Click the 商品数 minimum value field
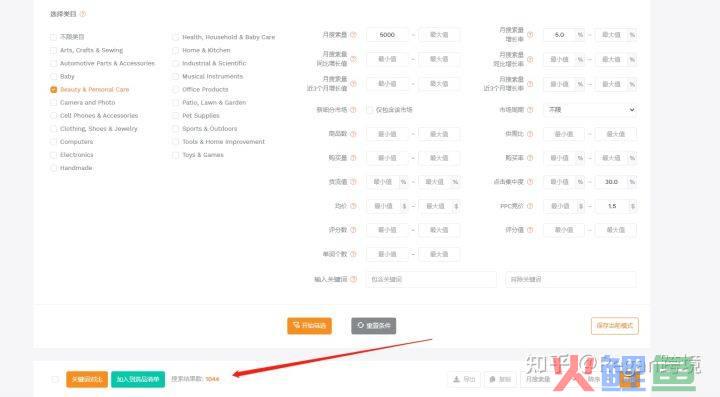This screenshot has width=720, height=397. [387, 134]
